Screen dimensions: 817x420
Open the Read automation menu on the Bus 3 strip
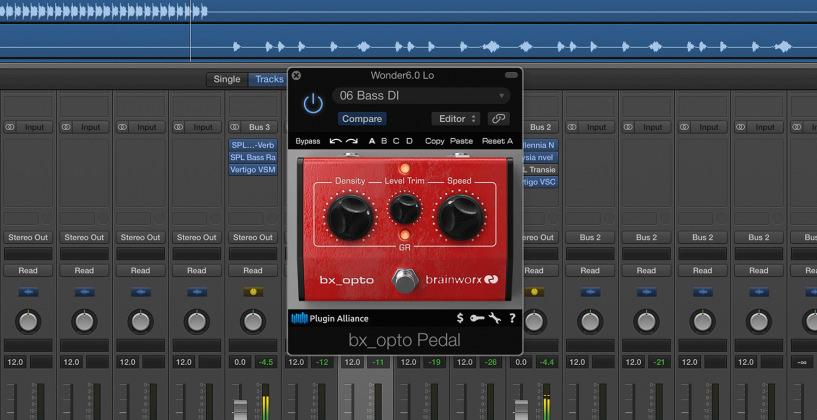tap(253, 270)
